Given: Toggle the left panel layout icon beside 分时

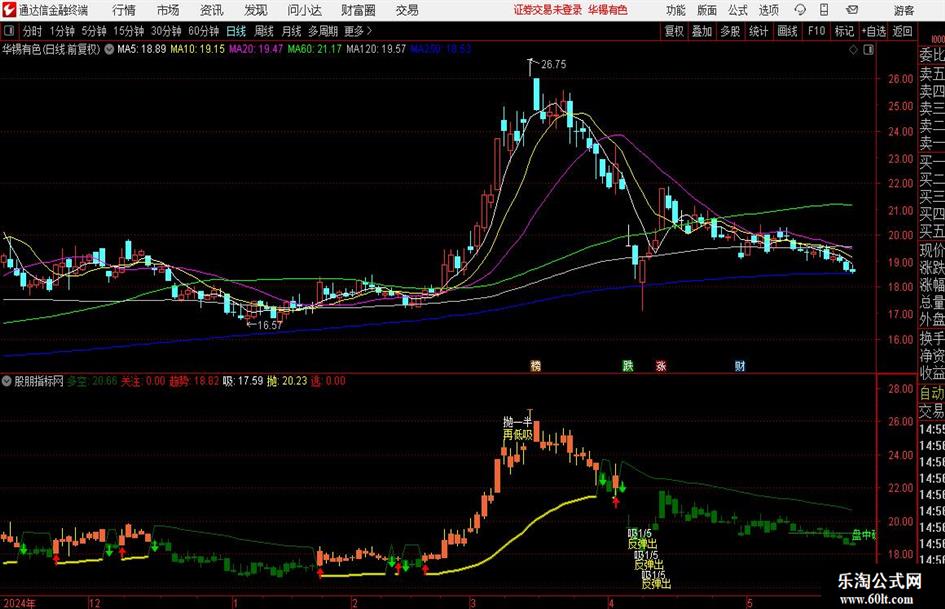Looking at the screenshot, I should click(8, 31).
